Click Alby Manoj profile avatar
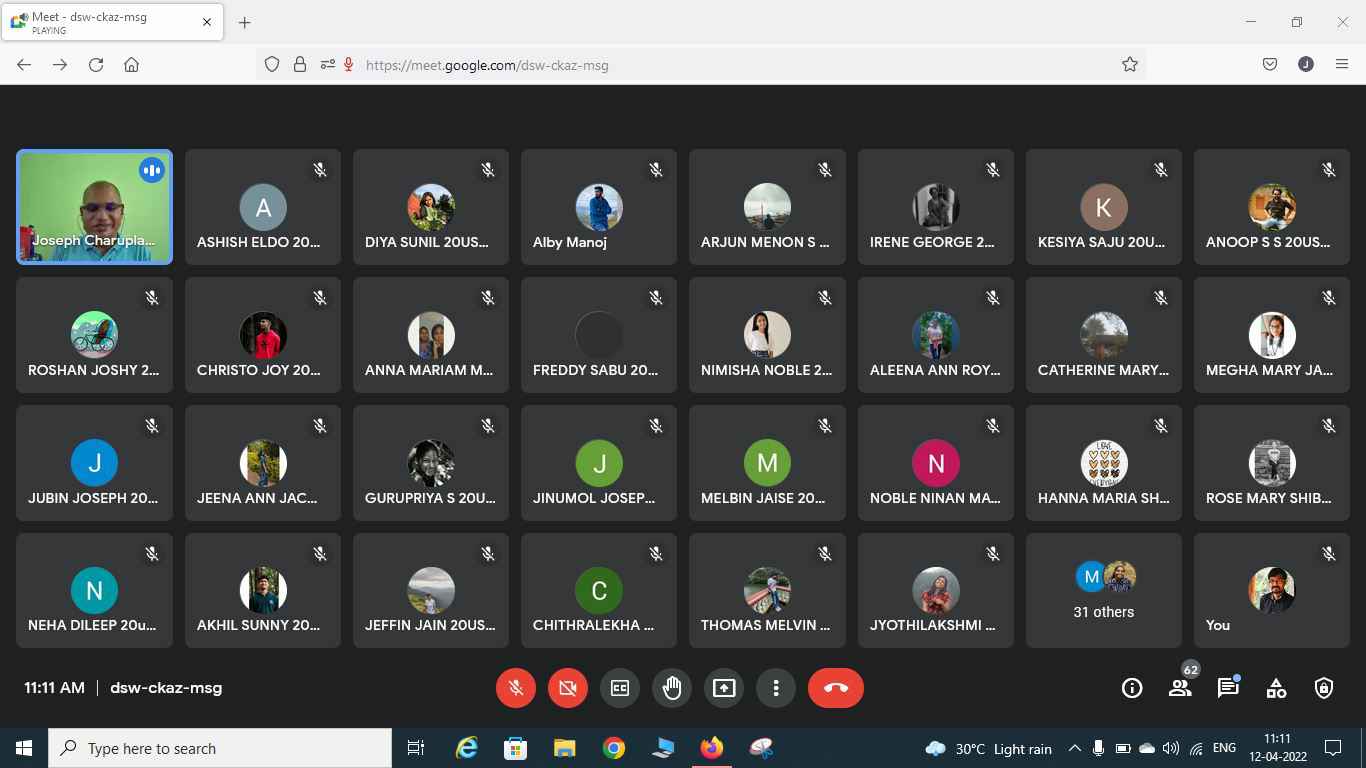The width and height of the screenshot is (1366, 768). (x=599, y=208)
